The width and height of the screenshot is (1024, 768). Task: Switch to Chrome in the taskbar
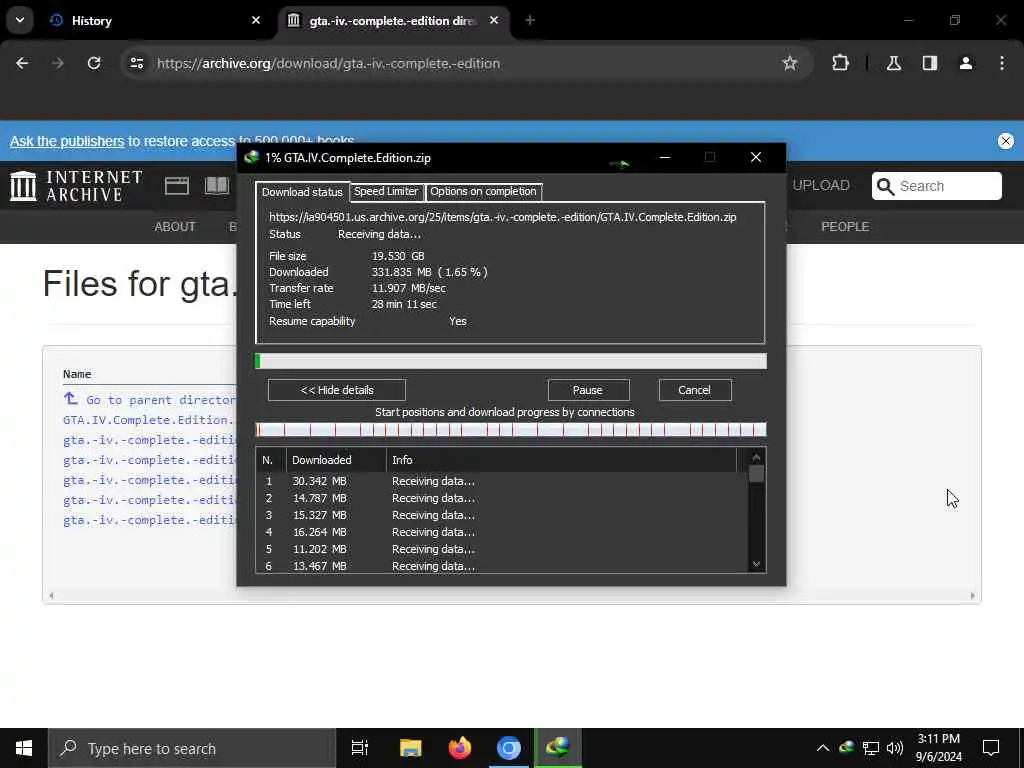click(509, 748)
